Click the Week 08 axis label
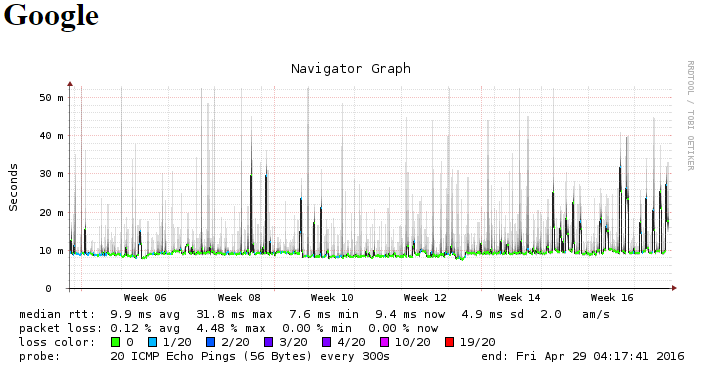706x369 pixels. point(239,297)
